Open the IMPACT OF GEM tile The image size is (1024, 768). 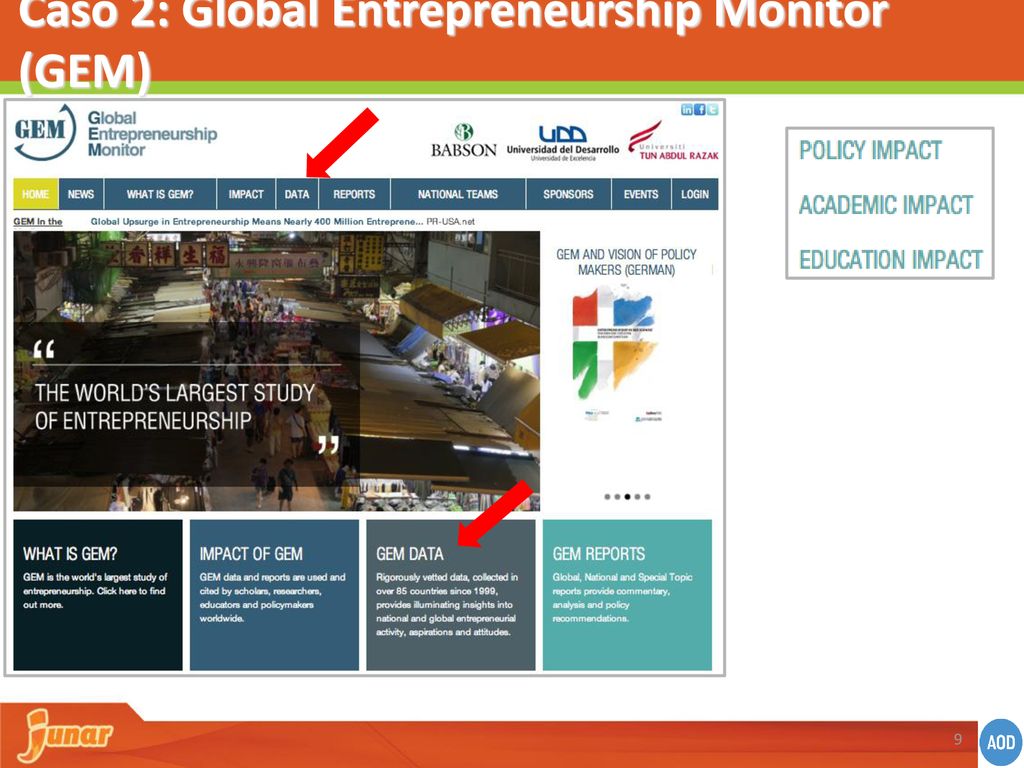[274, 595]
